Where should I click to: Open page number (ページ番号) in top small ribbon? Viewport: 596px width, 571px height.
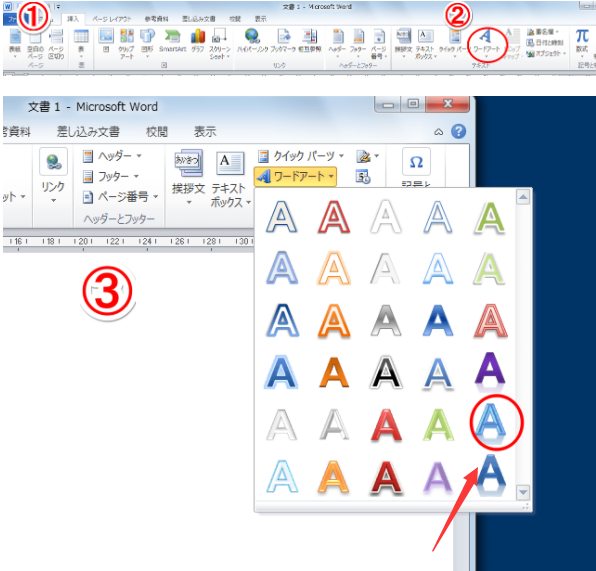pos(379,44)
